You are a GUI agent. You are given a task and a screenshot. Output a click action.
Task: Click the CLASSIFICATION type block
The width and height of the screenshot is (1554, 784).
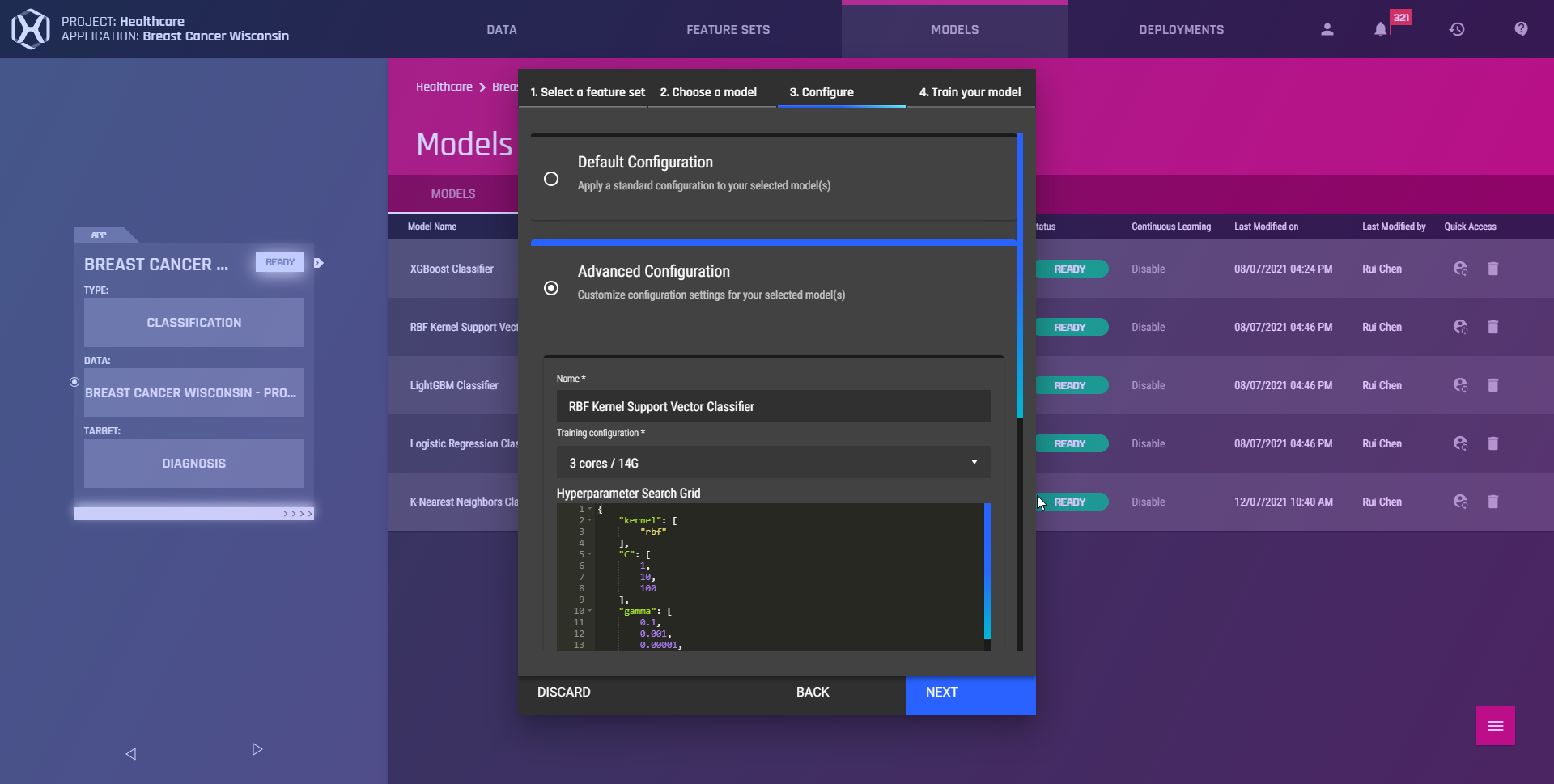coord(194,322)
